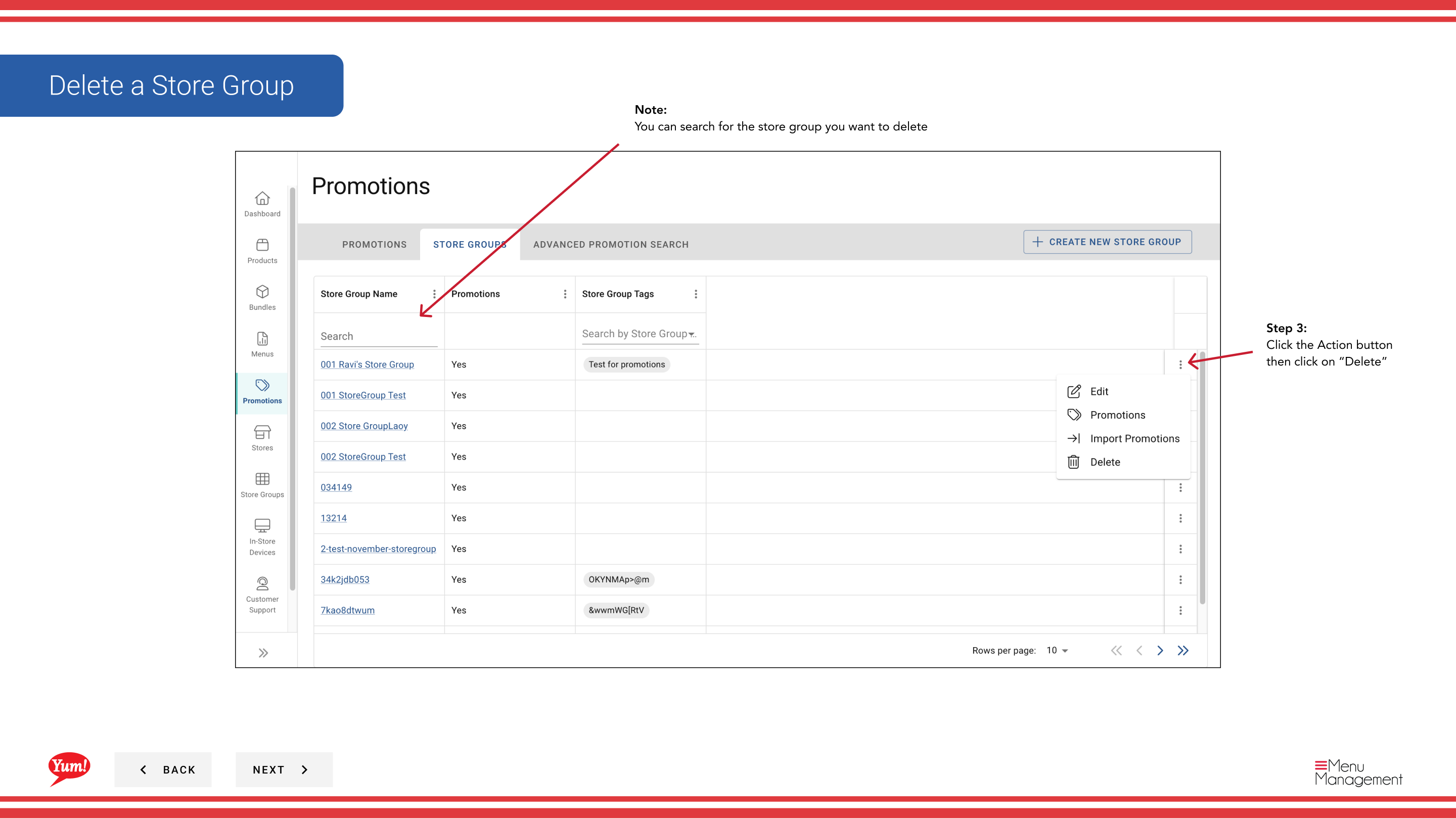
Task: Click the NEXT navigation button
Action: coord(284,769)
